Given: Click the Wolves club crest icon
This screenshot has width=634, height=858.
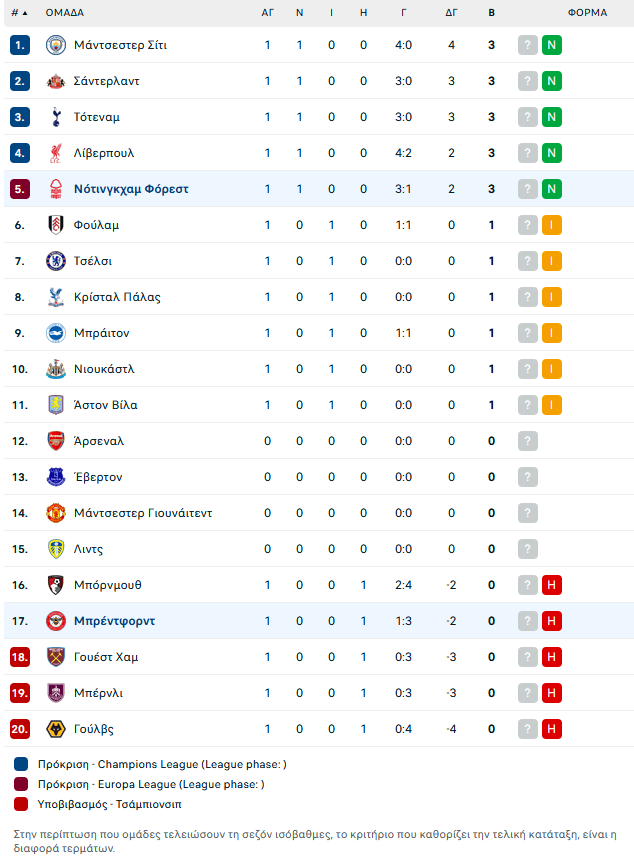Looking at the screenshot, I should [55, 729].
